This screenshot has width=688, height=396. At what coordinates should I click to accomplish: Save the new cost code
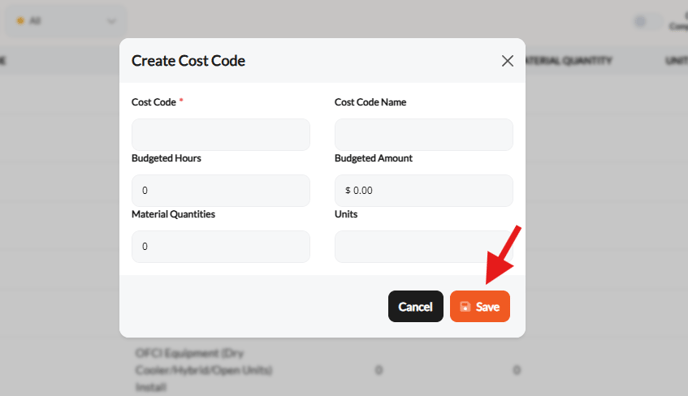[x=480, y=306]
